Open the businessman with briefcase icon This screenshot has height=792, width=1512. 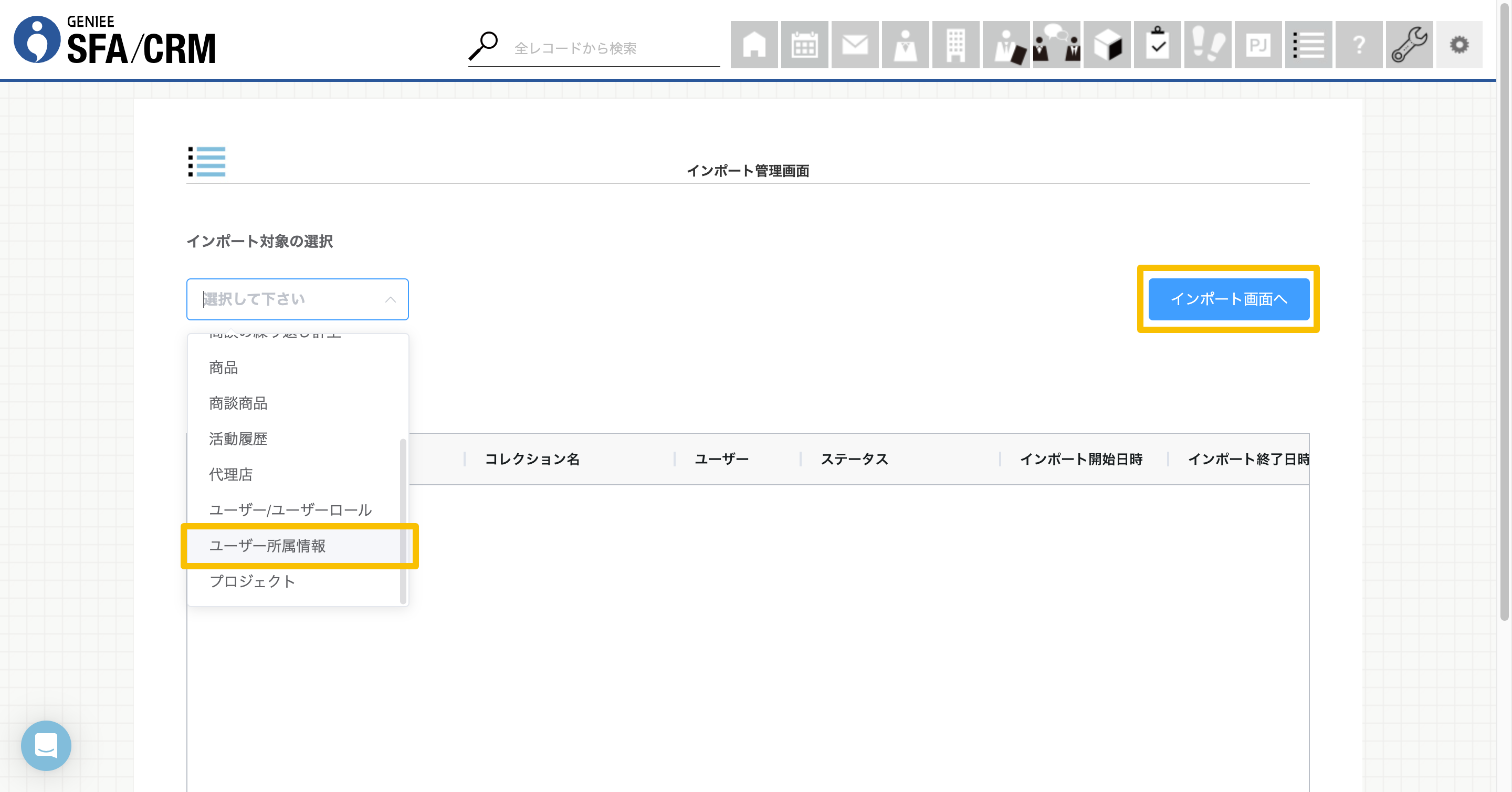(1006, 45)
